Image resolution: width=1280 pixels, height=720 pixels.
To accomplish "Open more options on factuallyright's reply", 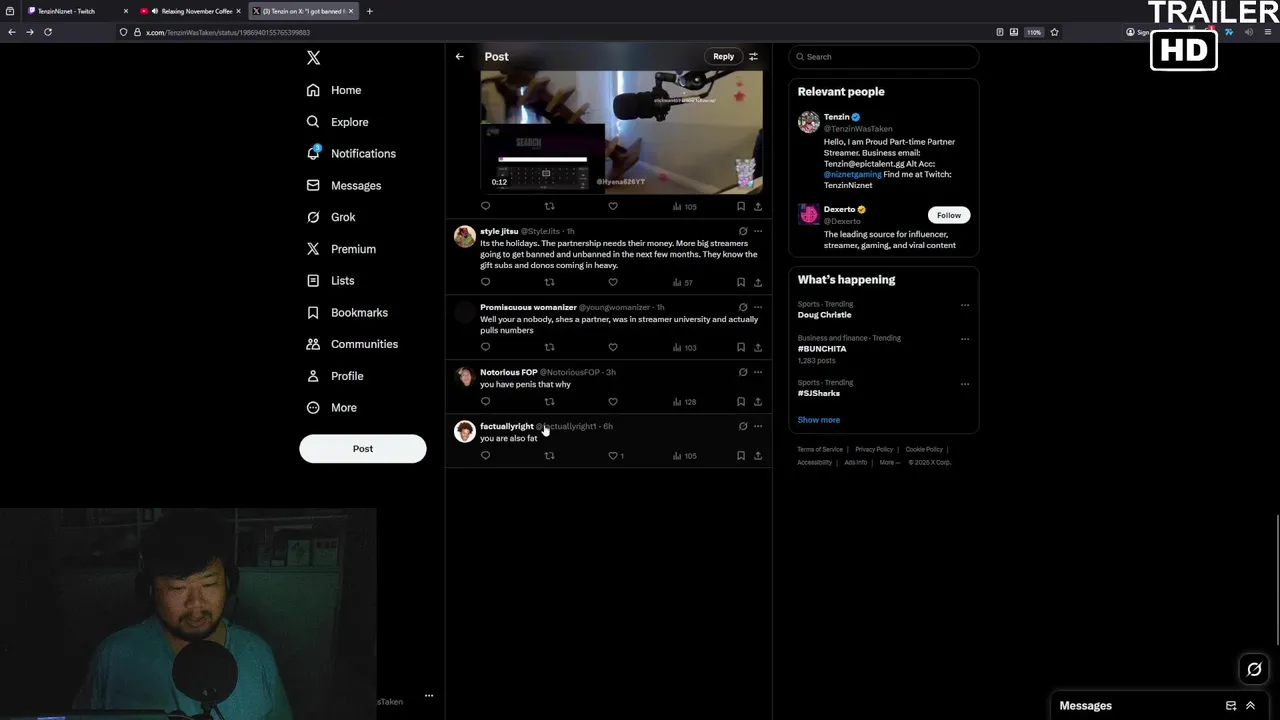I will [758, 426].
